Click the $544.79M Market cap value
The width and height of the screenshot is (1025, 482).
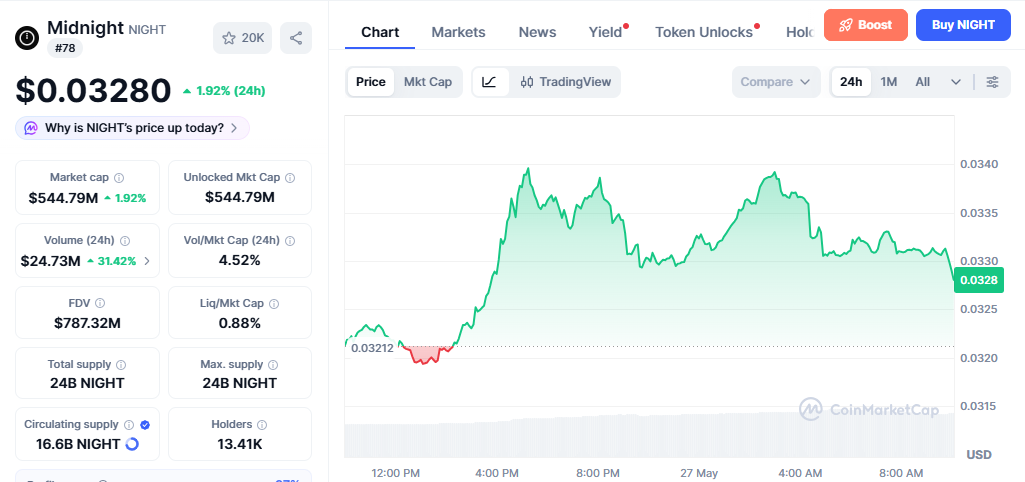coord(63,198)
